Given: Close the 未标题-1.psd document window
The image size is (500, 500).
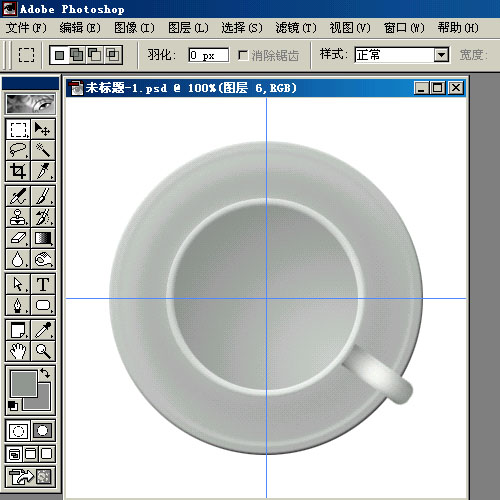Looking at the screenshot, I should point(456,88).
